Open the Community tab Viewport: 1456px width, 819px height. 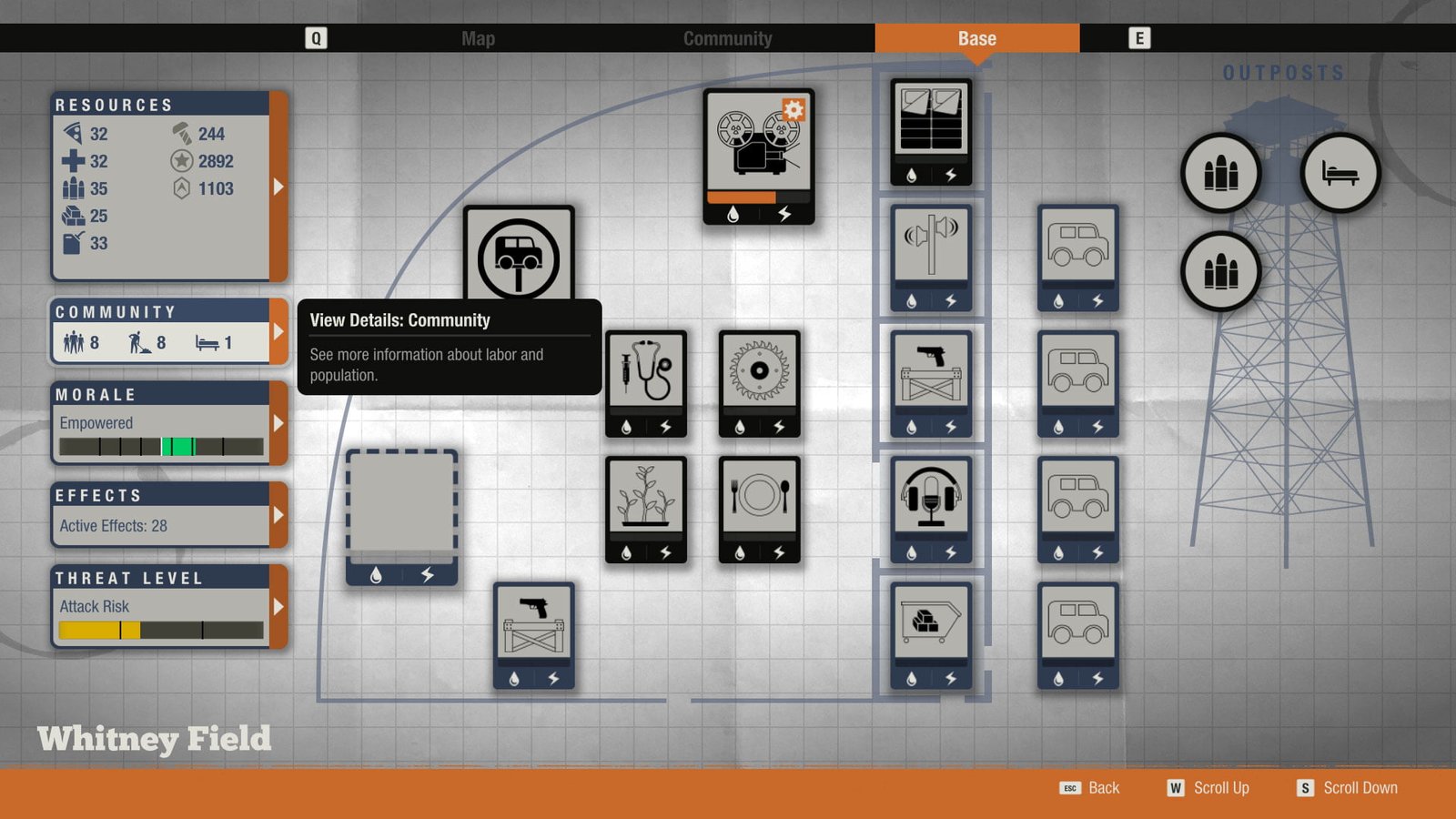727,38
